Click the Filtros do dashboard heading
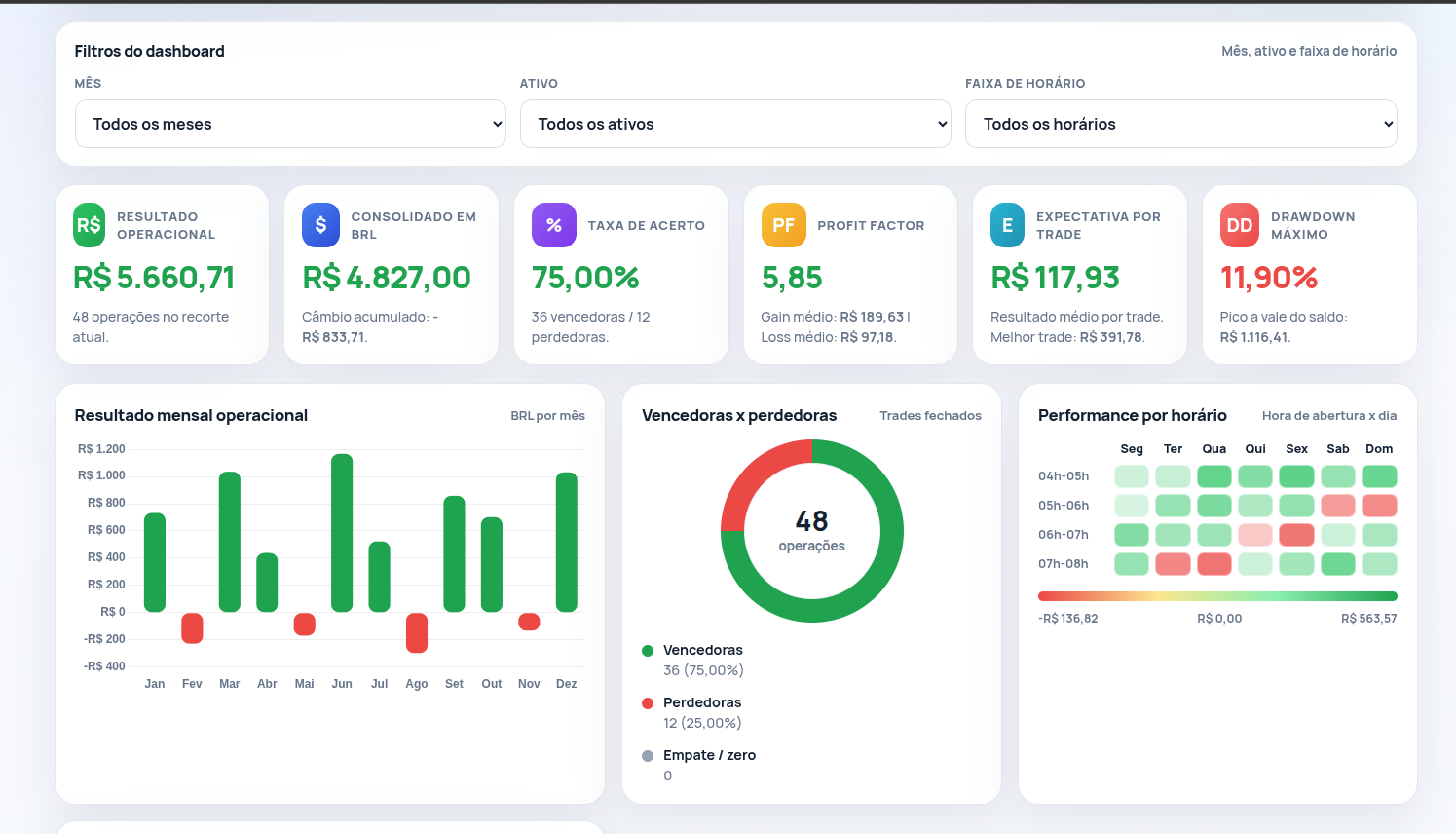This screenshot has height=834, width=1456. pyautogui.click(x=149, y=51)
